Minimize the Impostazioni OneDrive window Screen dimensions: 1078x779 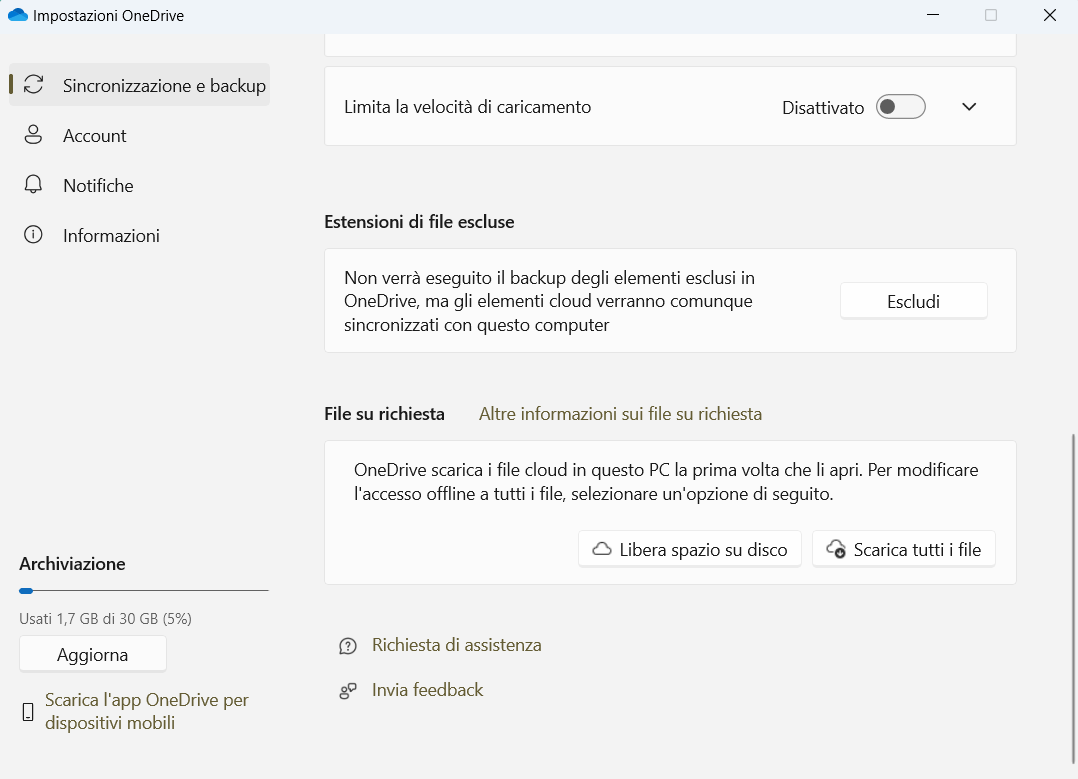click(933, 15)
